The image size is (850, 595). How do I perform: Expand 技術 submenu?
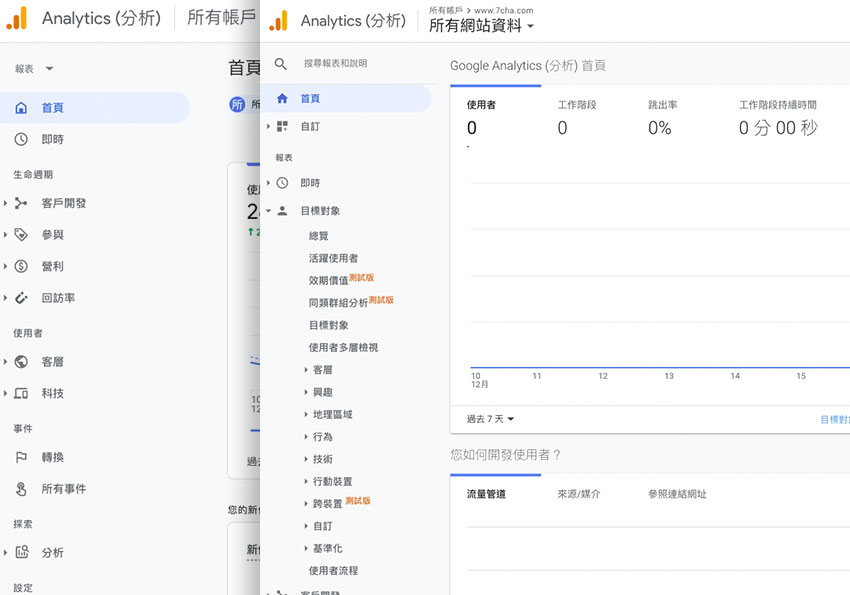pyautogui.click(x=306, y=459)
